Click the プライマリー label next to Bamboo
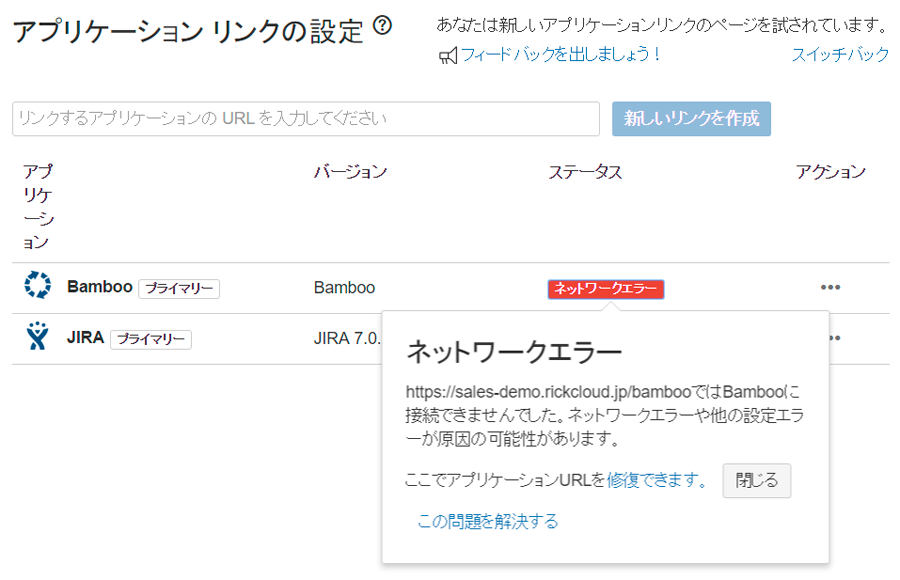 [179, 288]
